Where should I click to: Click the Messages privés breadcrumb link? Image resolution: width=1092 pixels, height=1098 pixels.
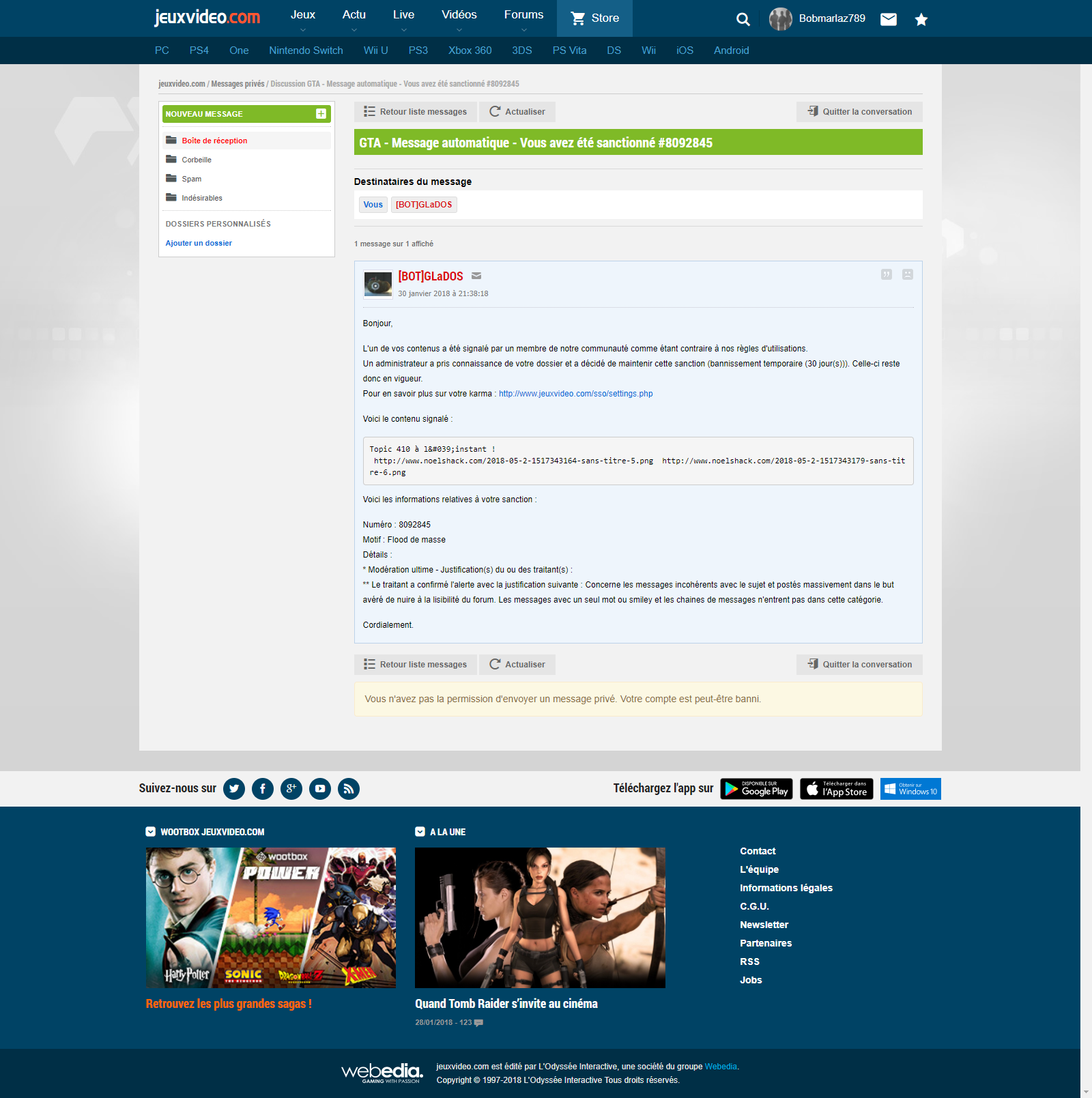pyautogui.click(x=238, y=84)
